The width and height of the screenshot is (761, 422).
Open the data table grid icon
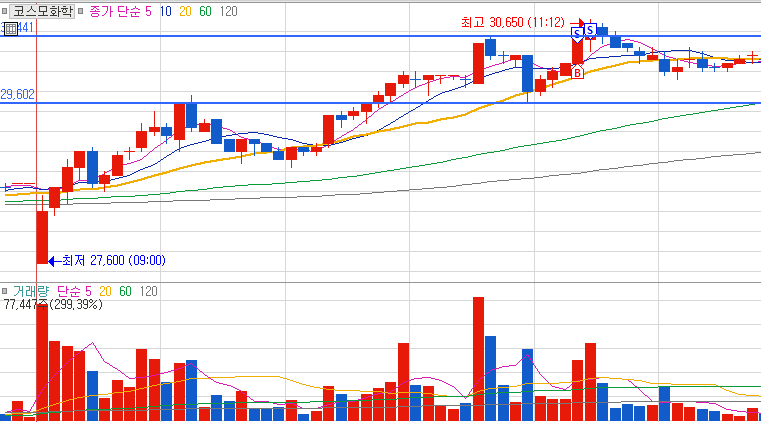click(11, 29)
